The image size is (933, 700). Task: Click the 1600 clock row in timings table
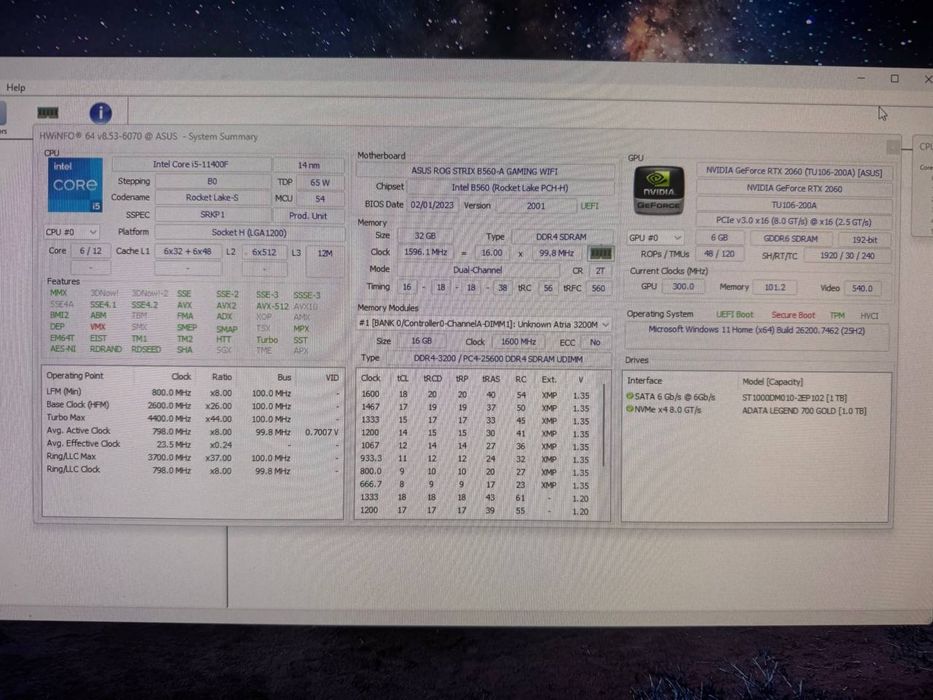point(477,395)
